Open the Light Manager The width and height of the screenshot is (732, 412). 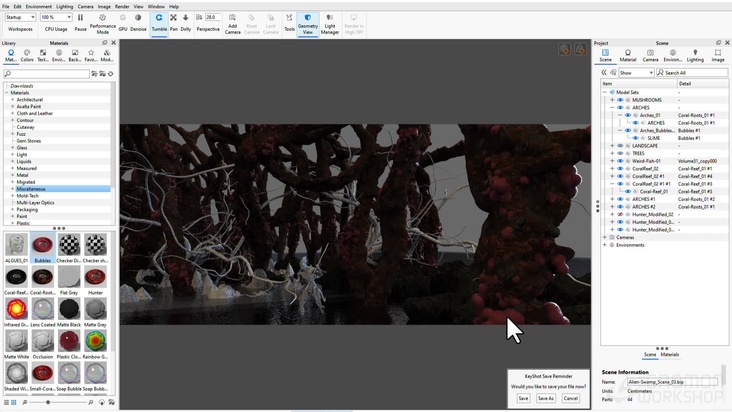(x=330, y=23)
